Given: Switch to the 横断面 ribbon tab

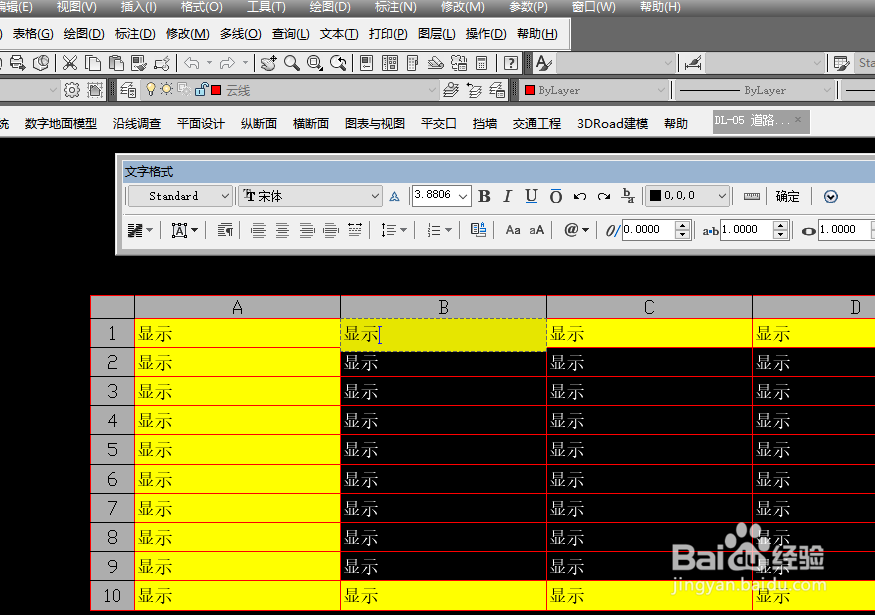Looking at the screenshot, I should point(309,121).
